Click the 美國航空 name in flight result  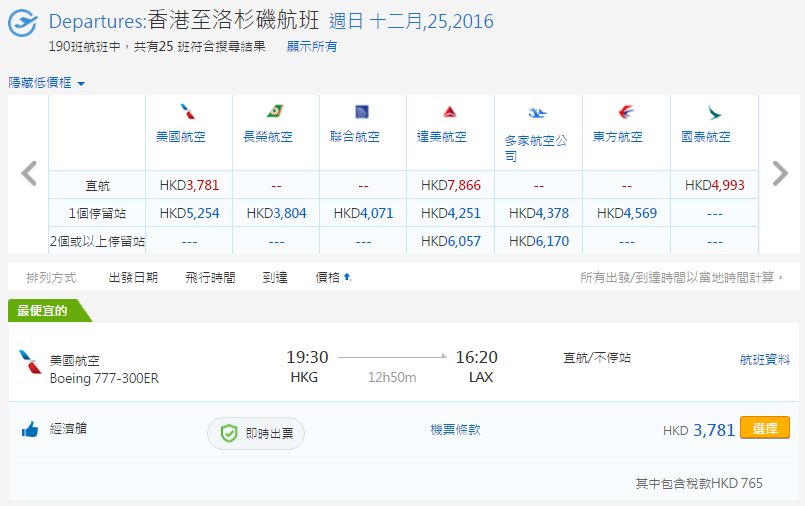pos(75,361)
